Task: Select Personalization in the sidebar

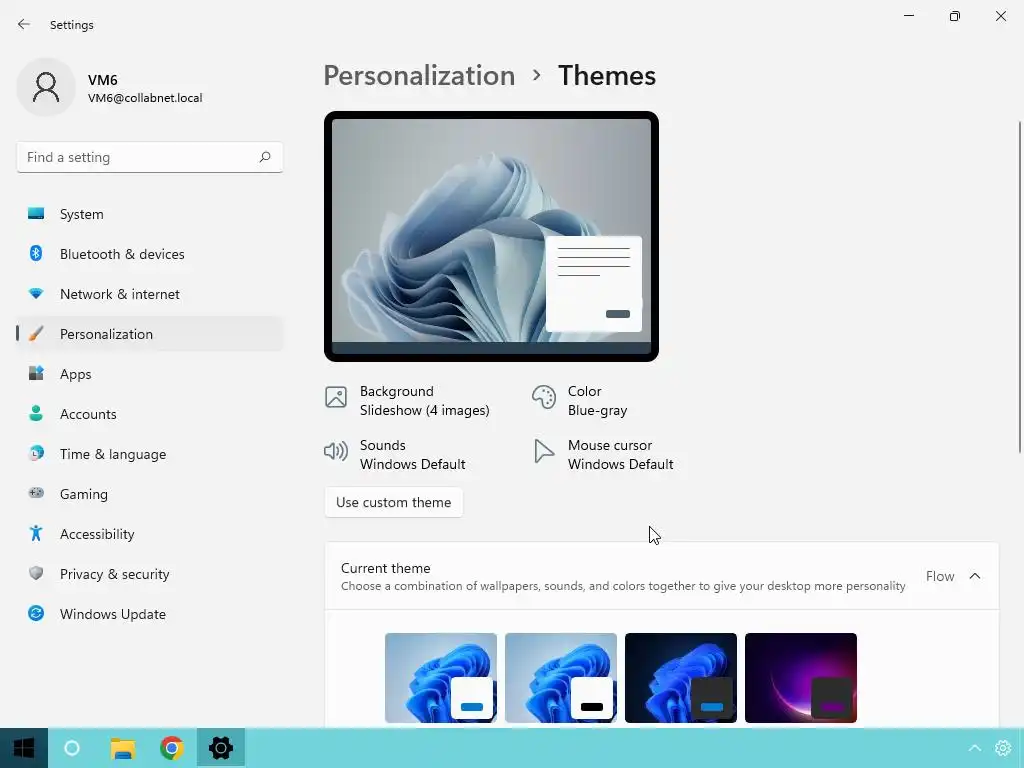Action: click(150, 334)
